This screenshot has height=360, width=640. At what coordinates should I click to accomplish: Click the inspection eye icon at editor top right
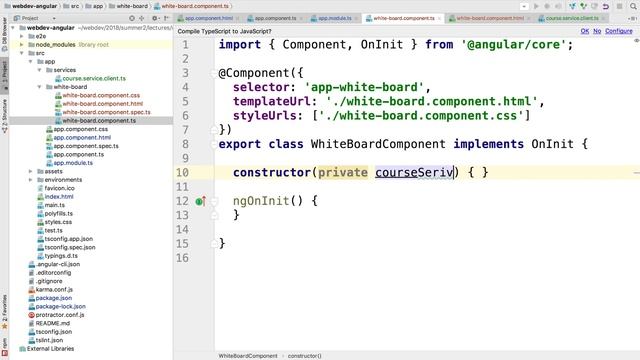click(636, 41)
